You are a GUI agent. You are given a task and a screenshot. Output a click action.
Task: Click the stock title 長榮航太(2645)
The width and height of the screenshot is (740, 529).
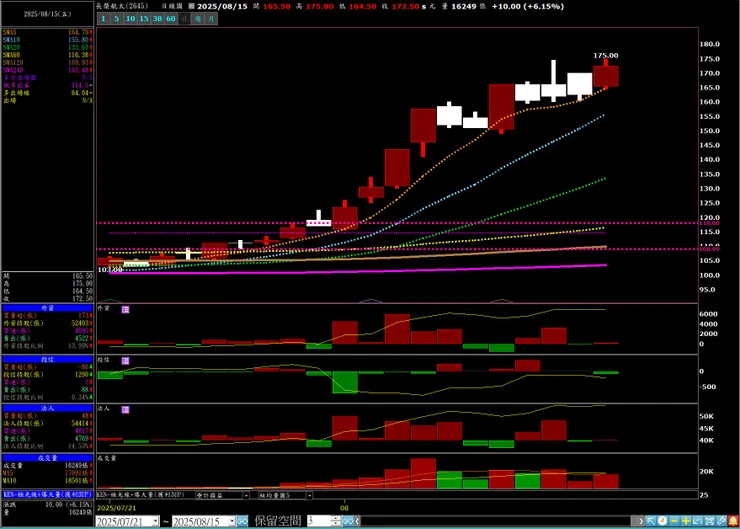coord(122,6)
